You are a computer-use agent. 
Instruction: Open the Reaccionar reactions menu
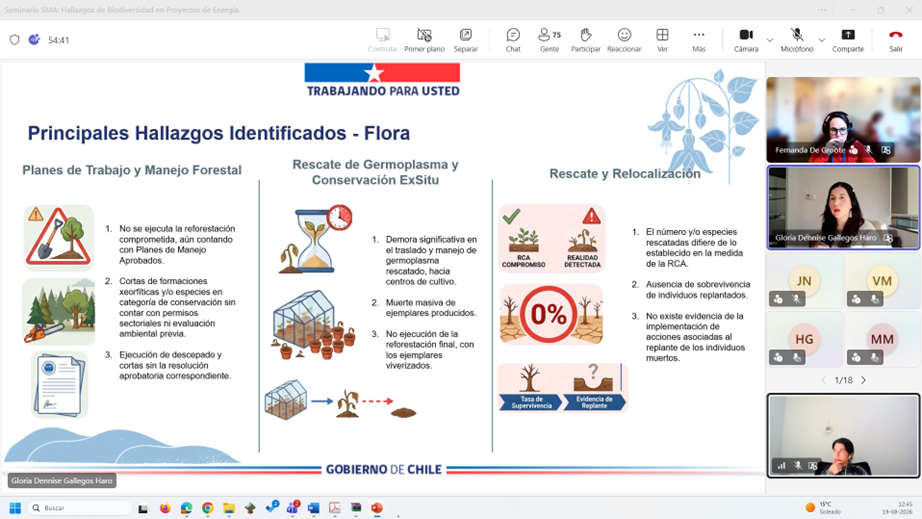pos(624,40)
